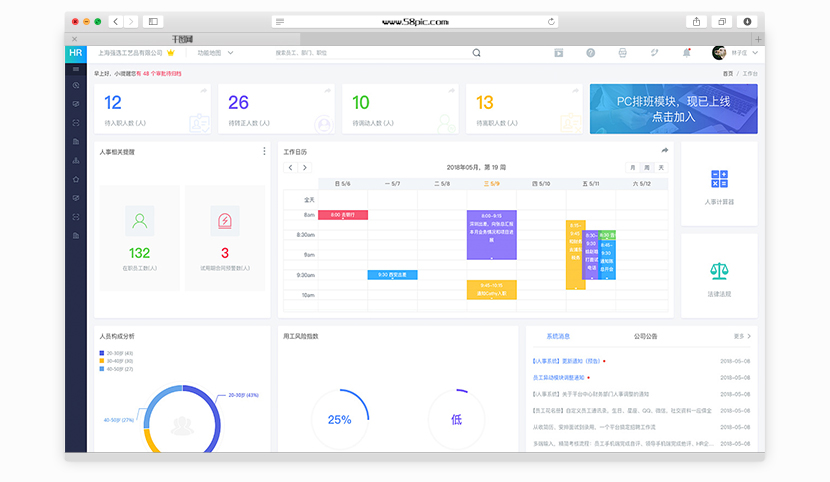The image size is (830, 482).
Task: Switch to the 系统消息 tab
Action: (558, 336)
